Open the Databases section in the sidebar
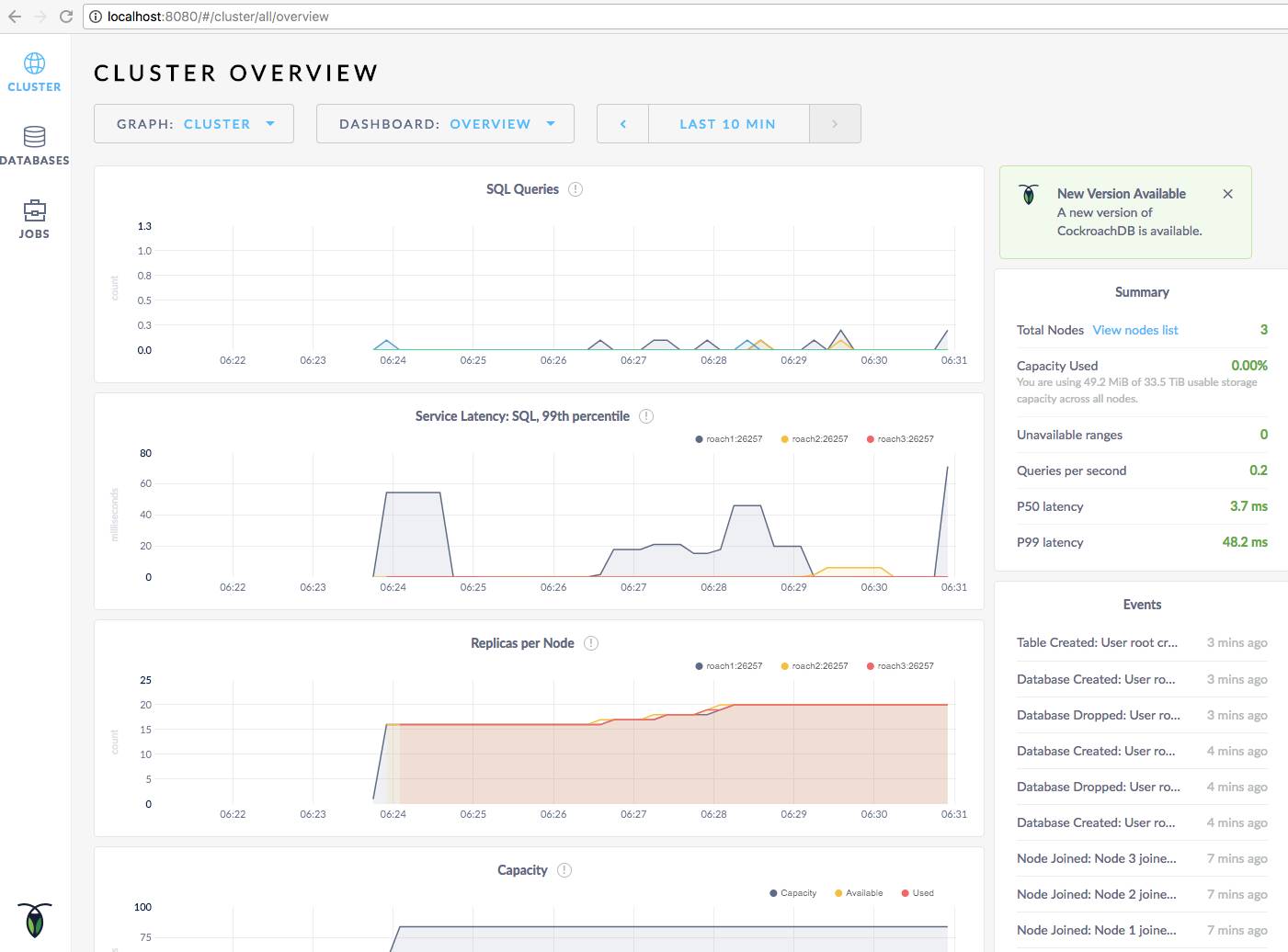Screen dimensions: 1288x952 [35, 146]
